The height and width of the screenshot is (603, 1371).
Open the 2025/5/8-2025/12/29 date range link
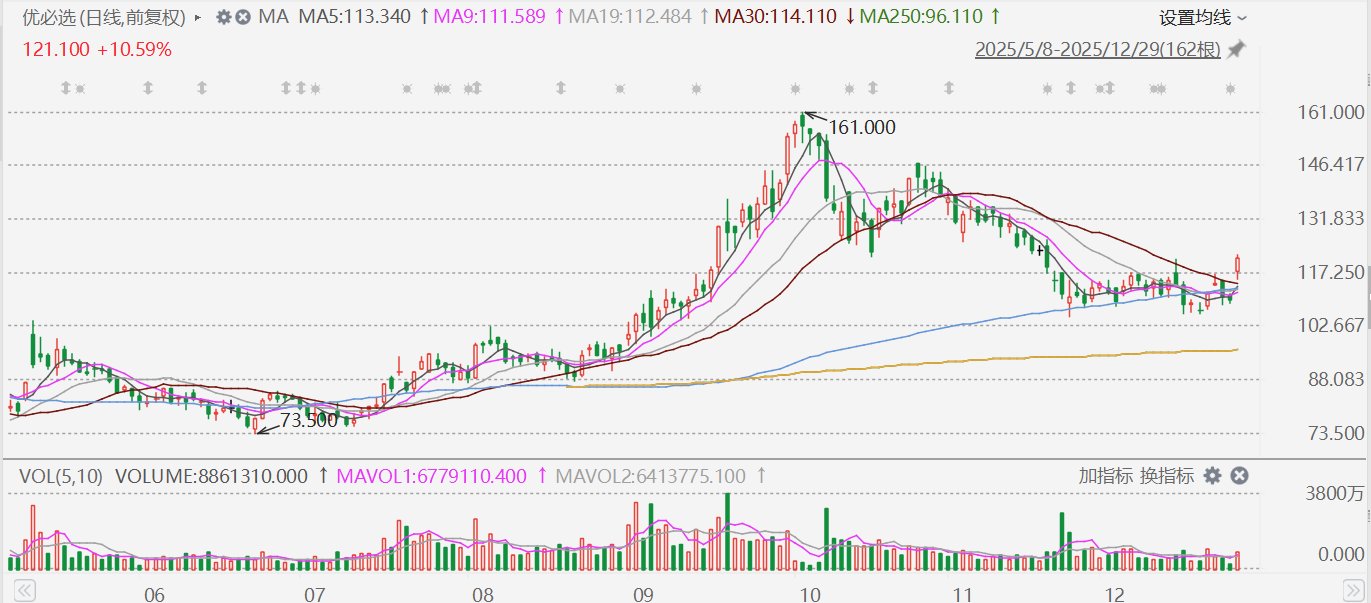coord(1098,49)
